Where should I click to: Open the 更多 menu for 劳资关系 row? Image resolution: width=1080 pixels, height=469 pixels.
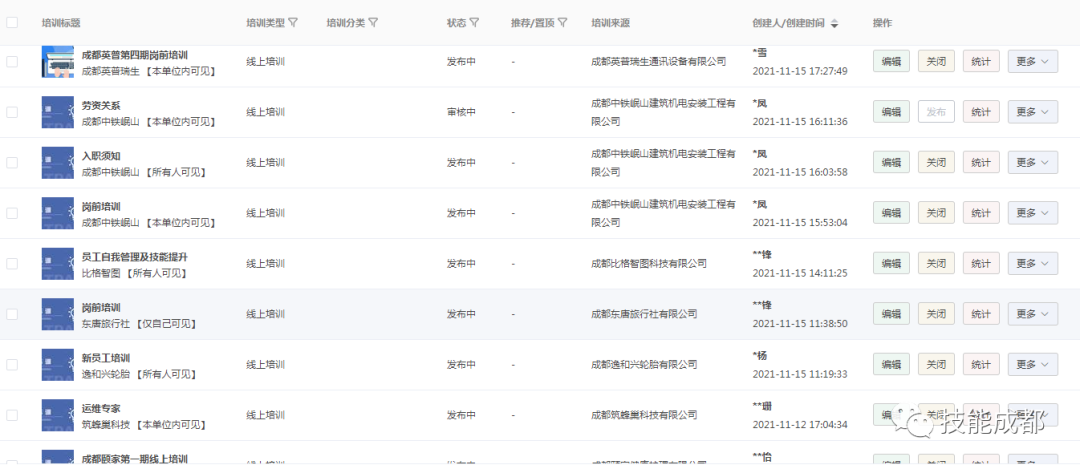coord(1032,112)
